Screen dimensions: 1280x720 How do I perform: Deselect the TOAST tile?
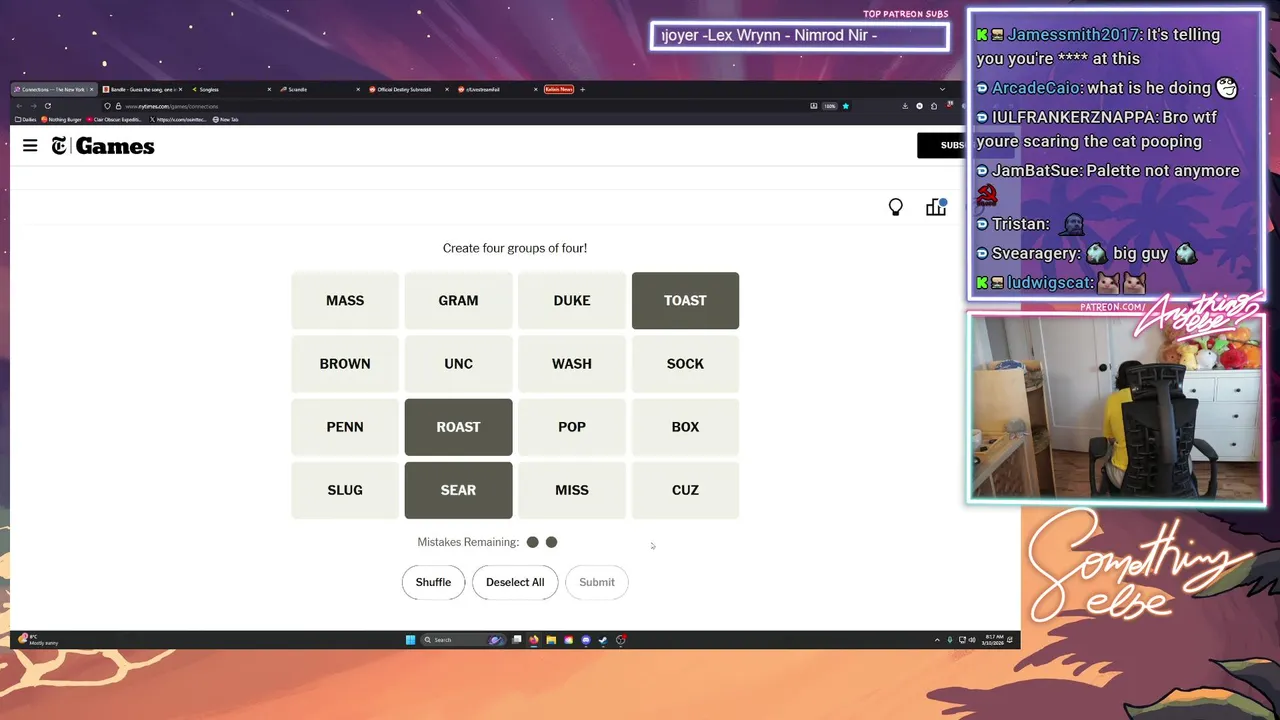(685, 300)
